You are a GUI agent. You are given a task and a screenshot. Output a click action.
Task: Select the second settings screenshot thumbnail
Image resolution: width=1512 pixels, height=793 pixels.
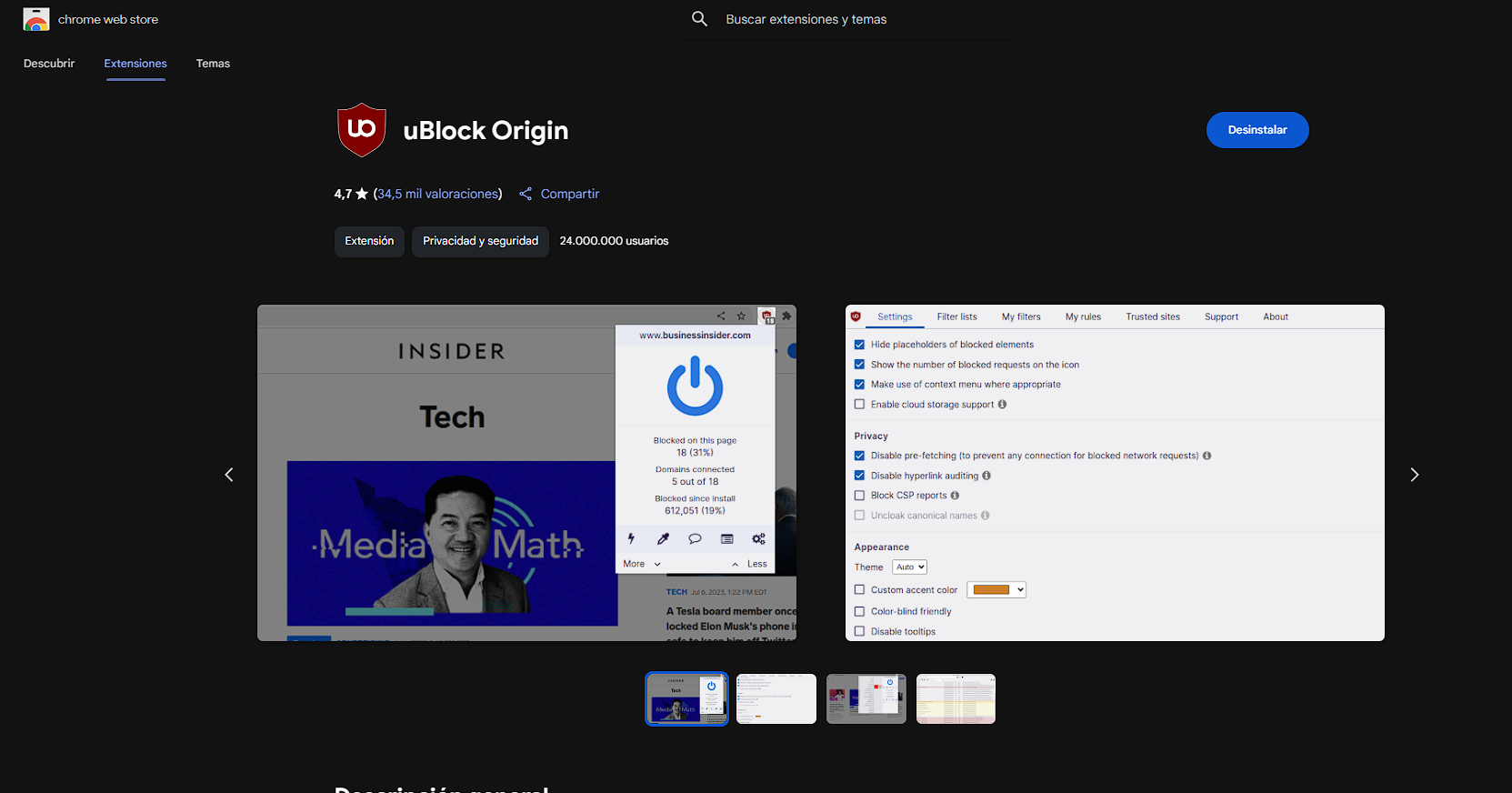tap(776, 698)
